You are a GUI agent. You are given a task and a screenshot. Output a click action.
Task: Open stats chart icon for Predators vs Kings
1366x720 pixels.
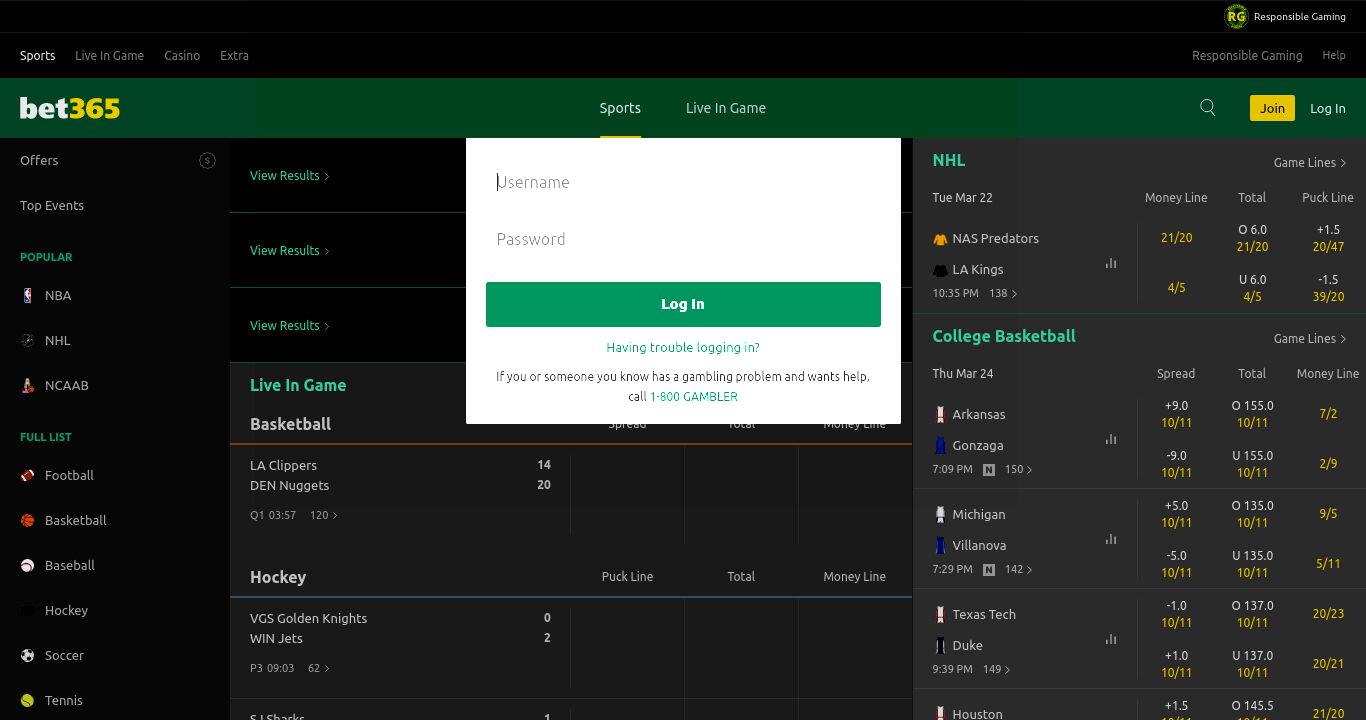tap(1111, 263)
